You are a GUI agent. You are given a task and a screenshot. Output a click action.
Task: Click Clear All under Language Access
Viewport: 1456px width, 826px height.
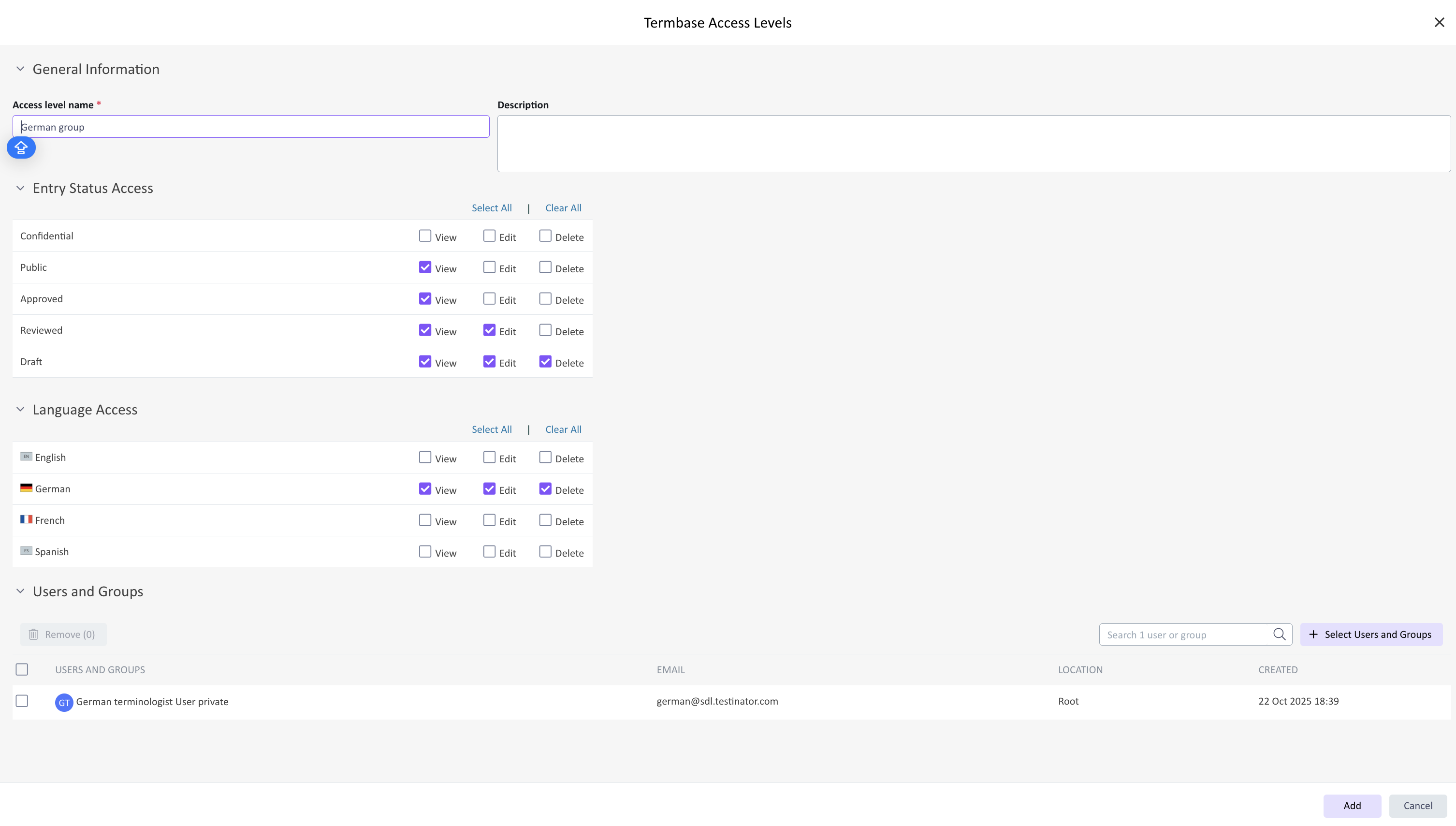(563, 429)
